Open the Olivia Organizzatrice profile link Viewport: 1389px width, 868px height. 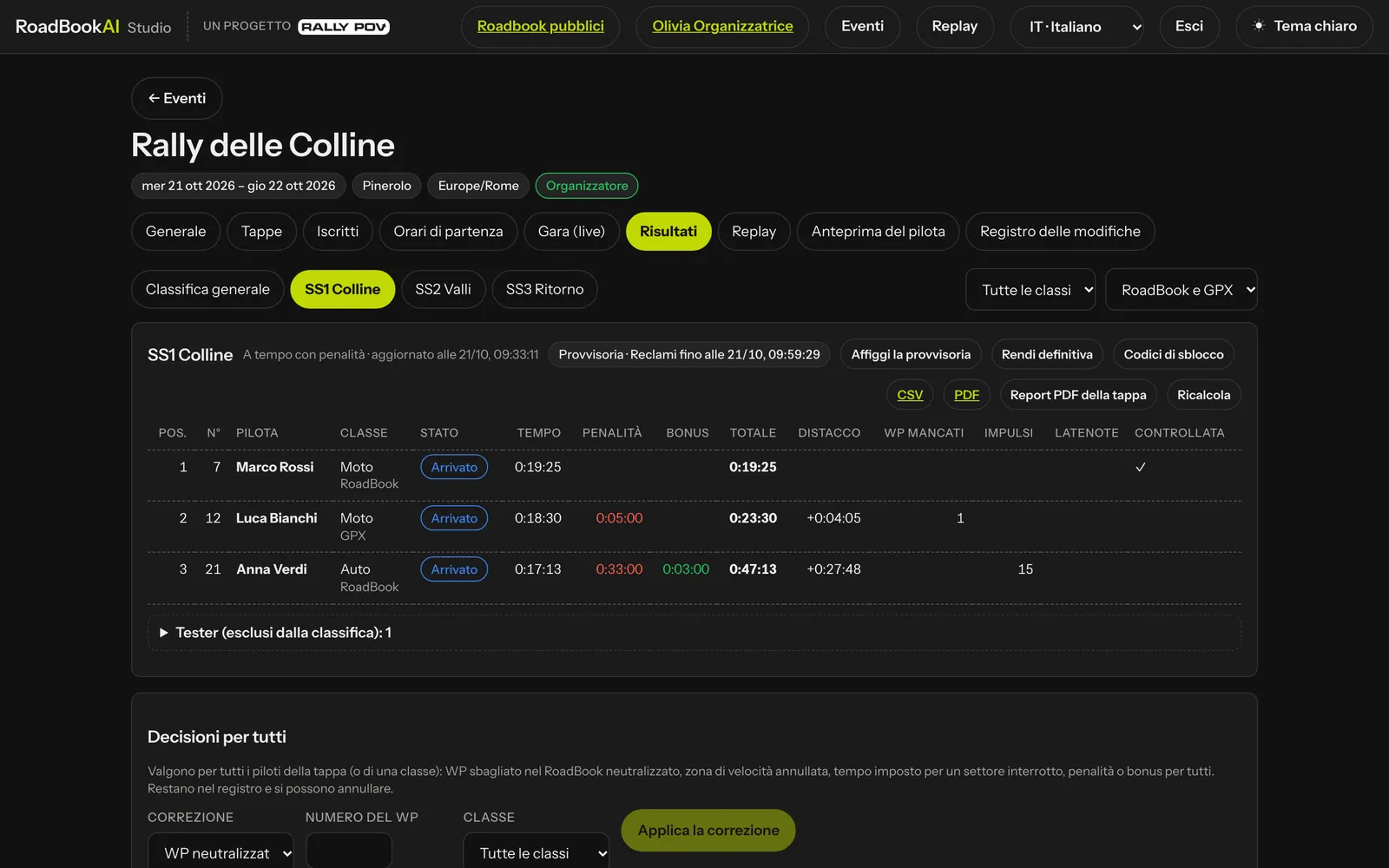722,27
